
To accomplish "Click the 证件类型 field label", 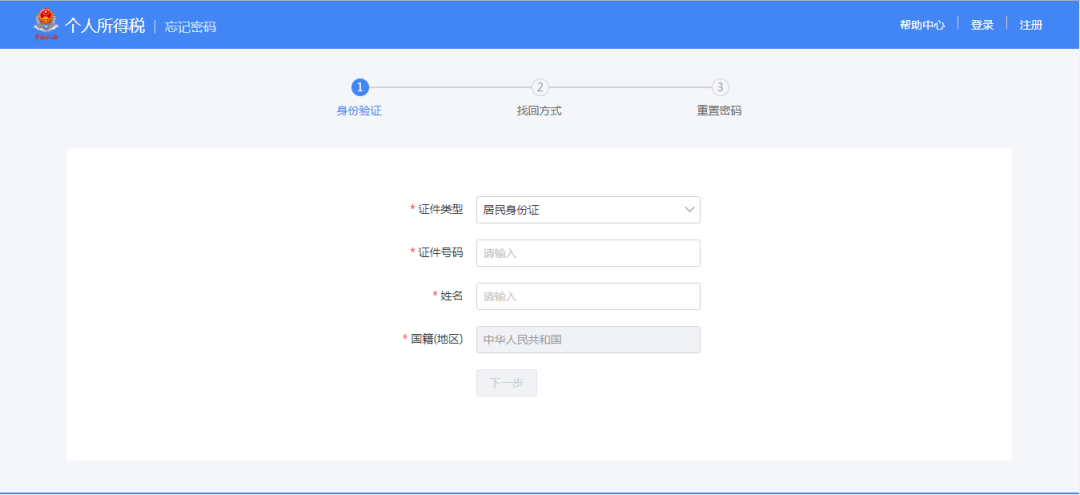I will click(x=440, y=209).
